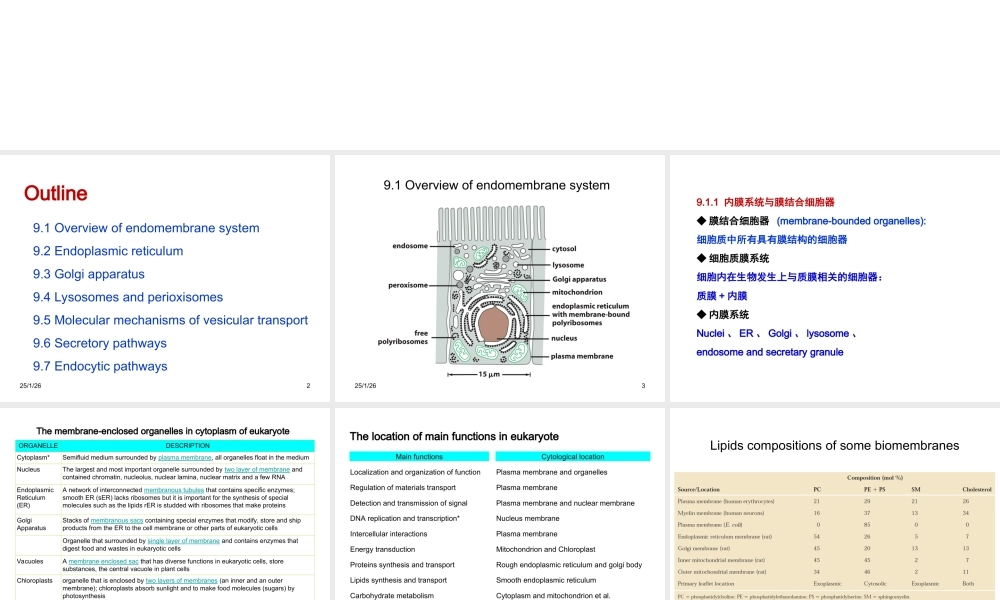Click the 'membranous sacs' link in the Golgi row

117,520
